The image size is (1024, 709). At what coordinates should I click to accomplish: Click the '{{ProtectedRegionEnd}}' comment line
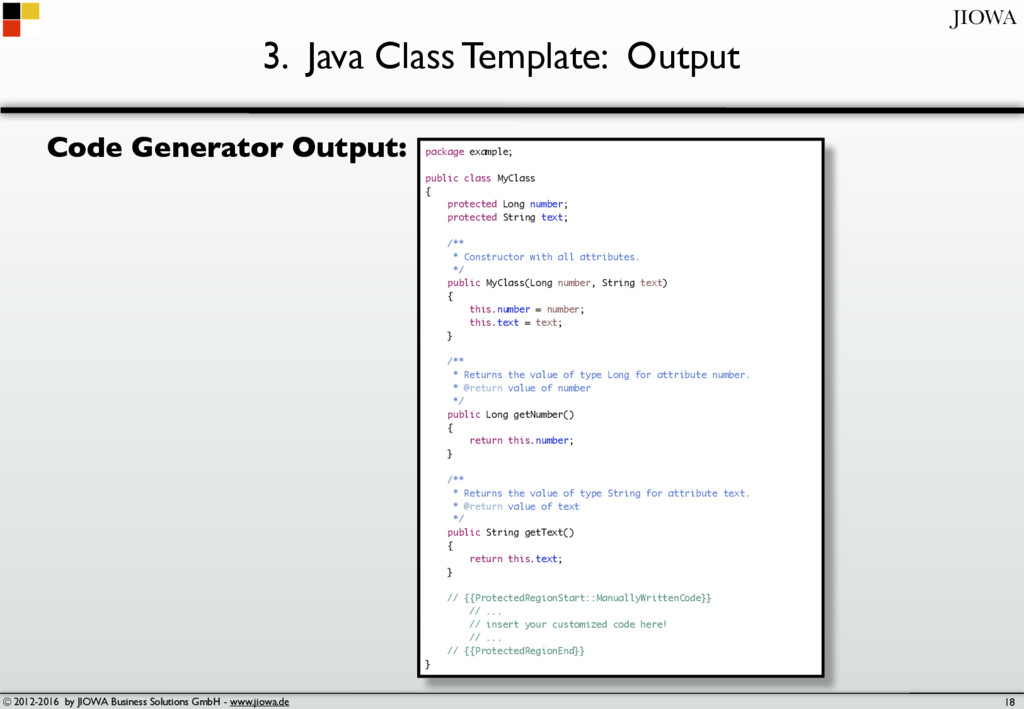pos(516,651)
